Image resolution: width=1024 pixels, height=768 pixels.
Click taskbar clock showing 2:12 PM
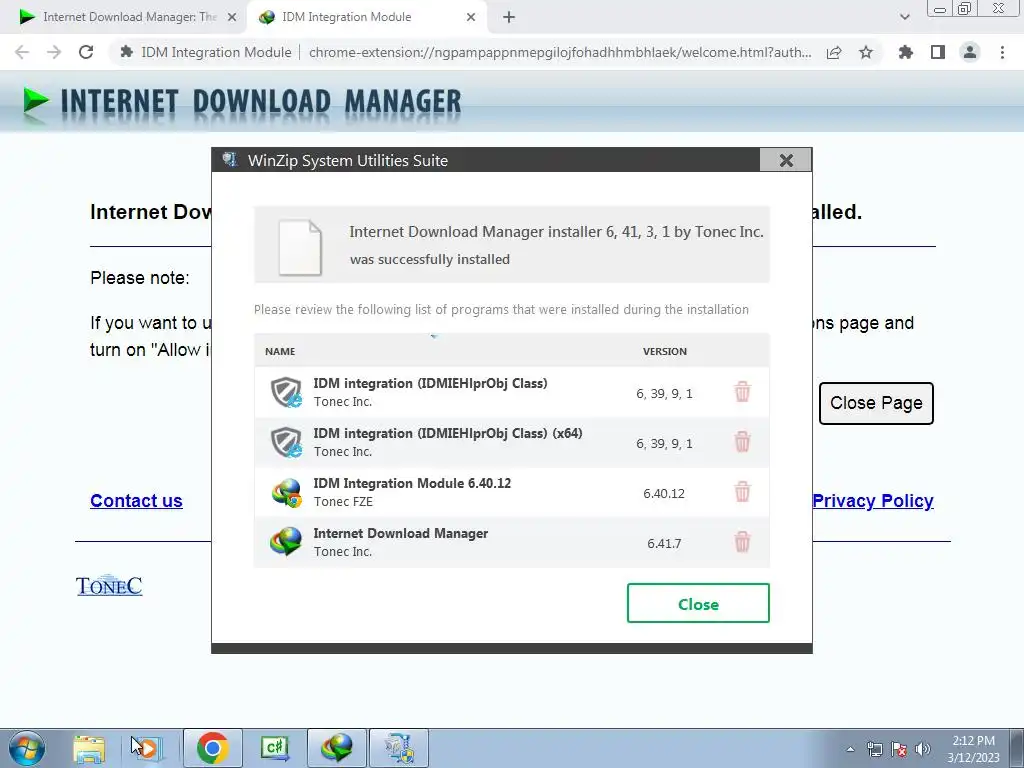click(x=973, y=749)
